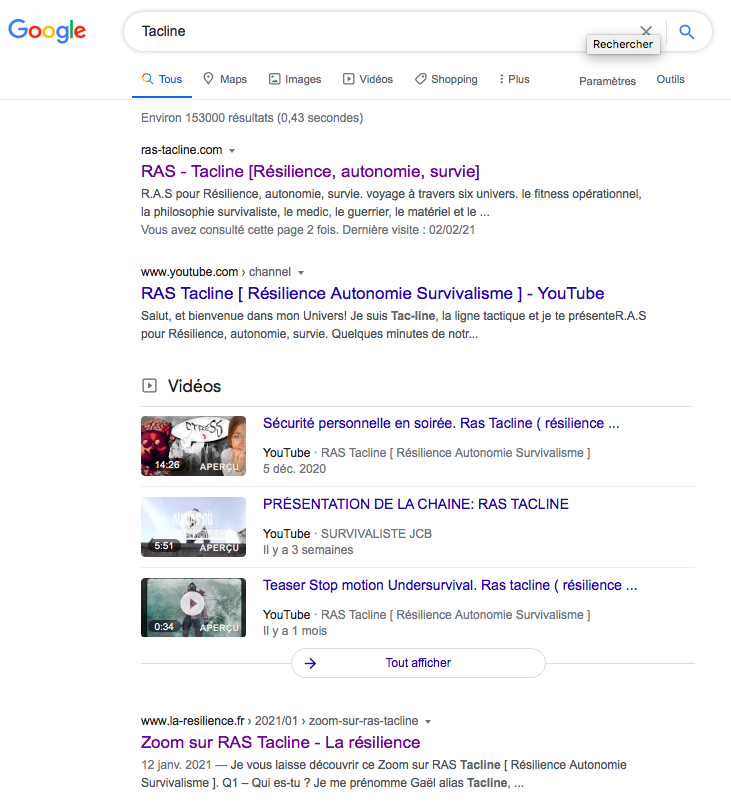Switch to the Images tab
The width and height of the screenshot is (731, 806).
[295, 79]
